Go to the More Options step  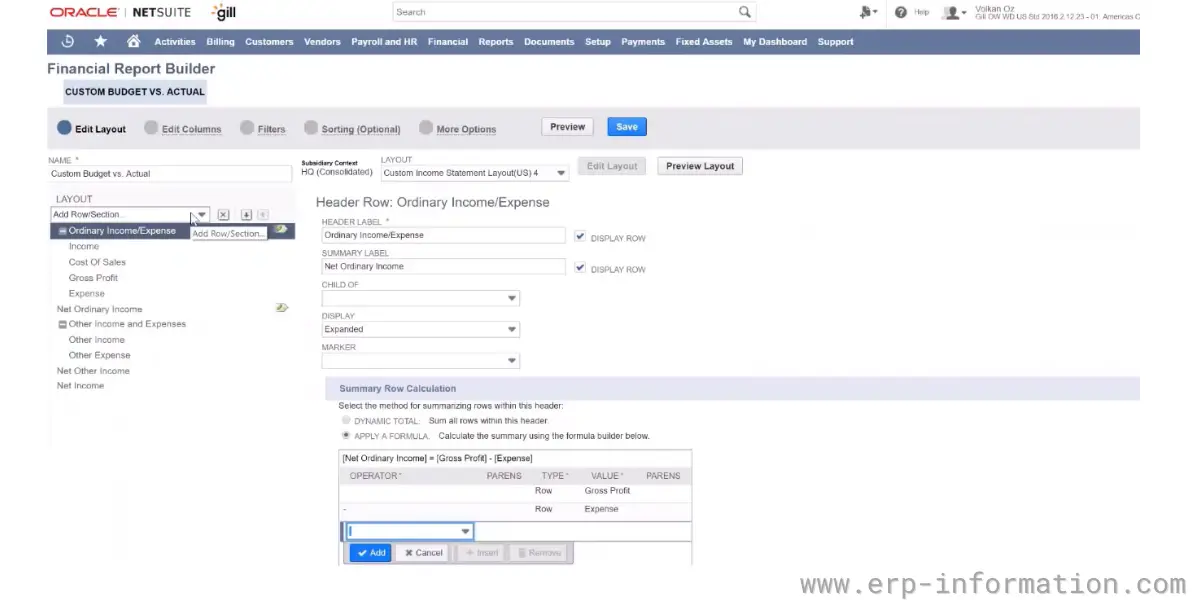pyautogui.click(x=458, y=129)
